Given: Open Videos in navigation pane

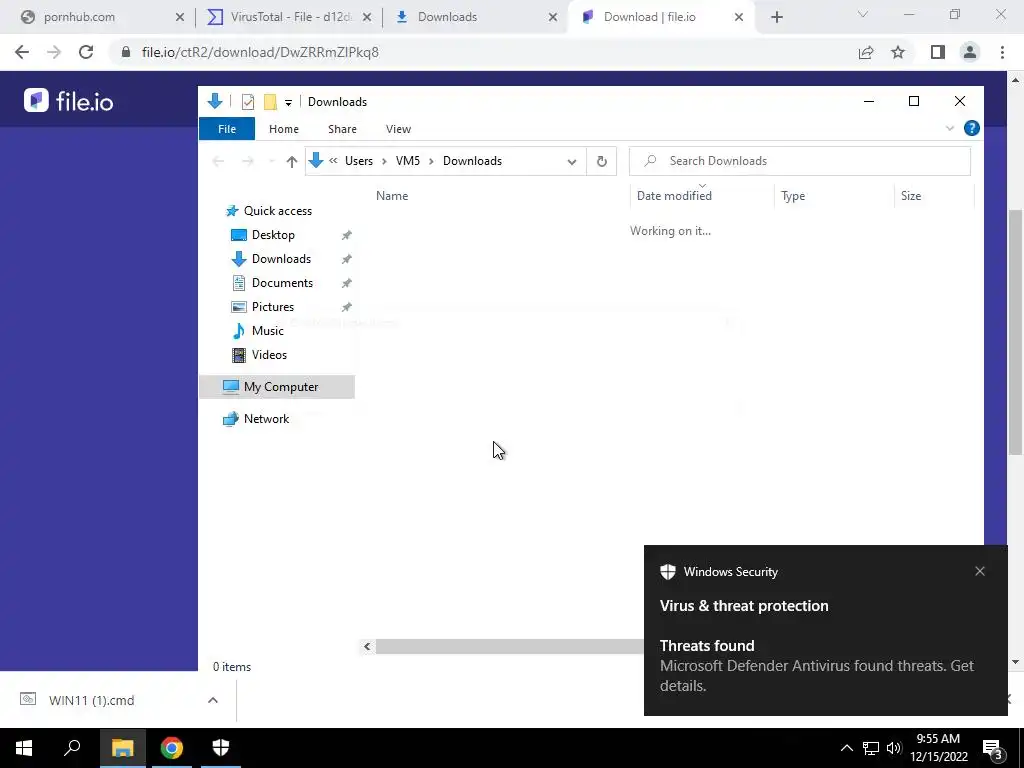Looking at the screenshot, I should 269,355.
